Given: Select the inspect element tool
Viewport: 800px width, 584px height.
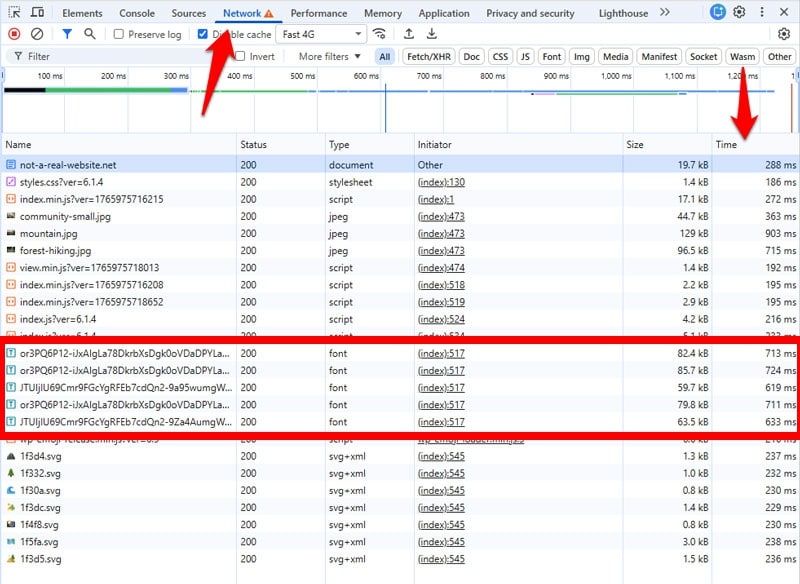Looking at the screenshot, I should pyautogui.click(x=16, y=13).
